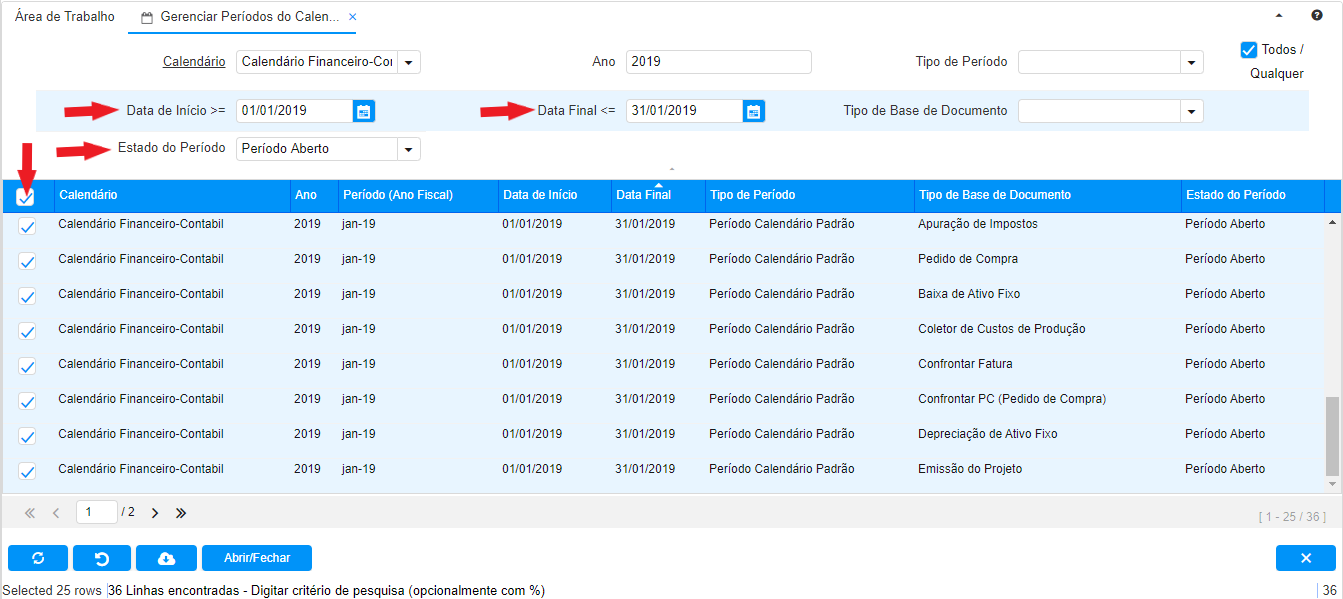Image resolution: width=1343 pixels, height=599 pixels.
Task: Click the help question mark icon
Action: click(1317, 16)
